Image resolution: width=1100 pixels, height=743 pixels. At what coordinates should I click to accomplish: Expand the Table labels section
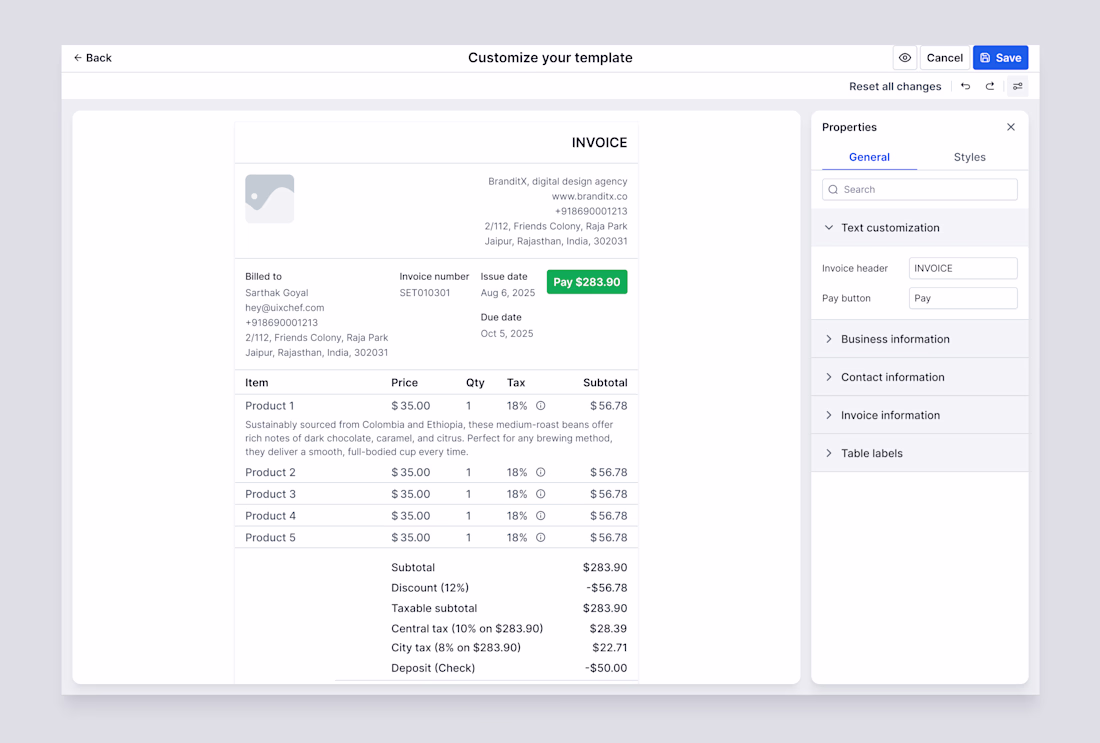(x=920, y=453)
